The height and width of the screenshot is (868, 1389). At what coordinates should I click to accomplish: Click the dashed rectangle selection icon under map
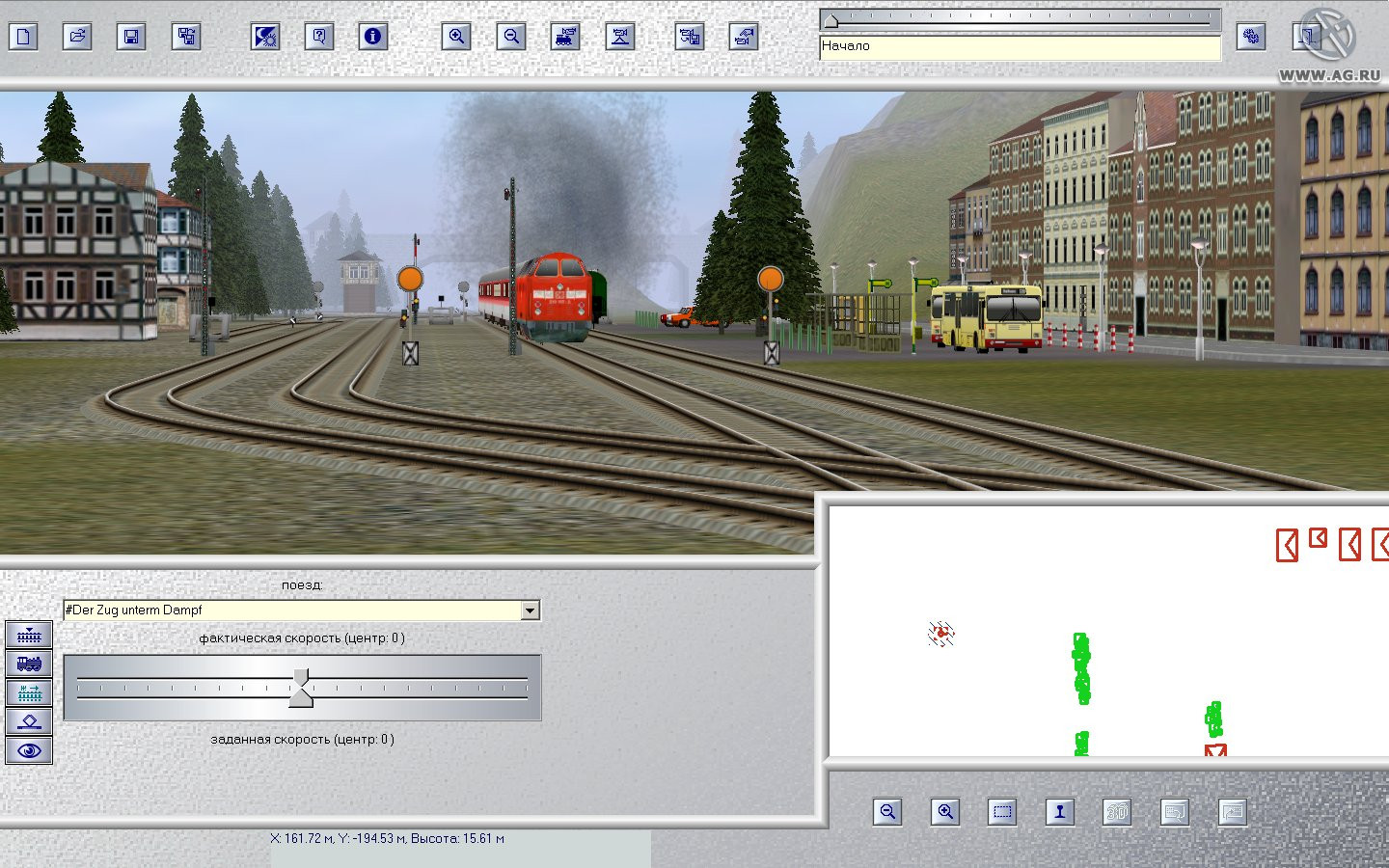click(x=1002, y=812)
